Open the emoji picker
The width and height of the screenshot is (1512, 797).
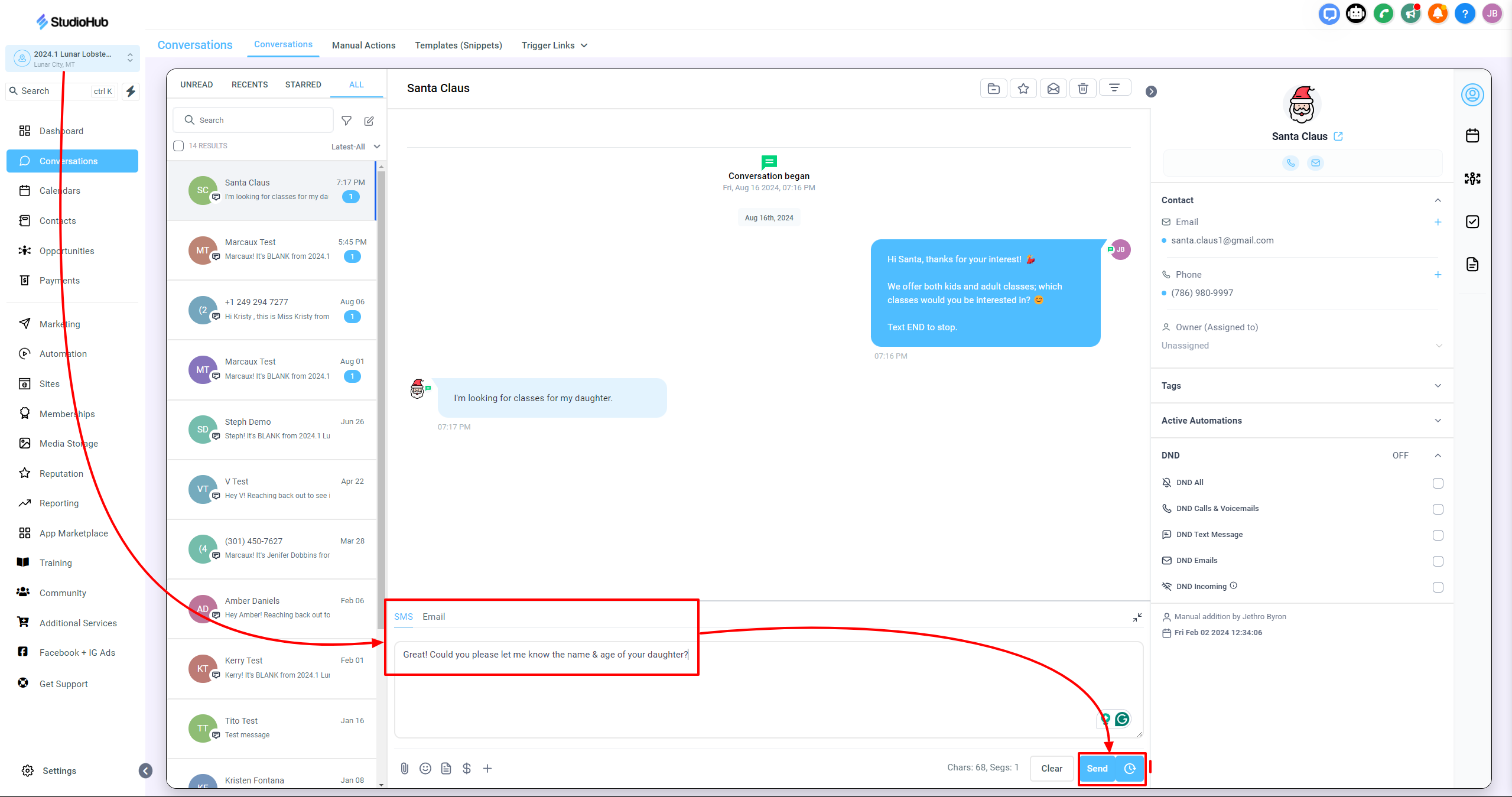click(425, 768)
